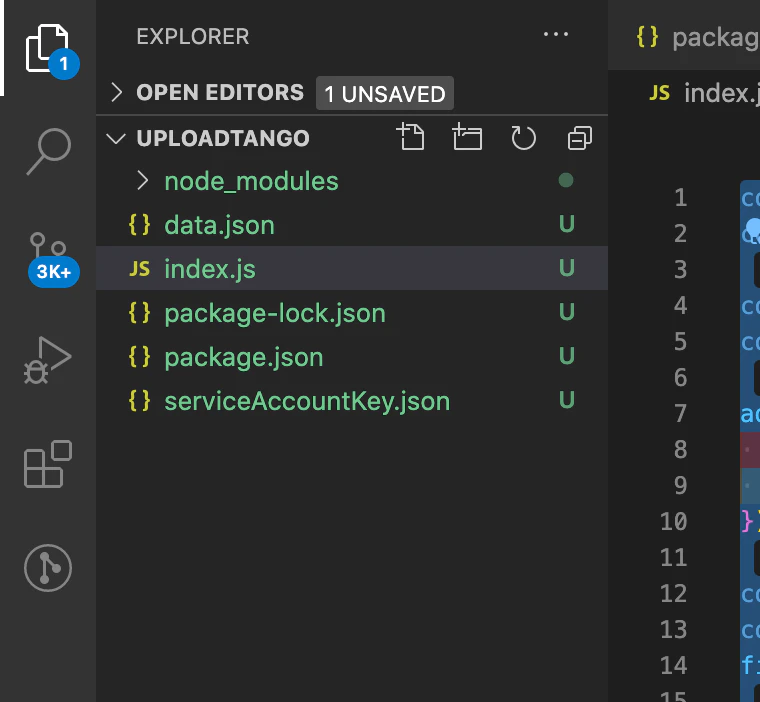
Task: Click the EXPLORER panel title
Action: 193,36
